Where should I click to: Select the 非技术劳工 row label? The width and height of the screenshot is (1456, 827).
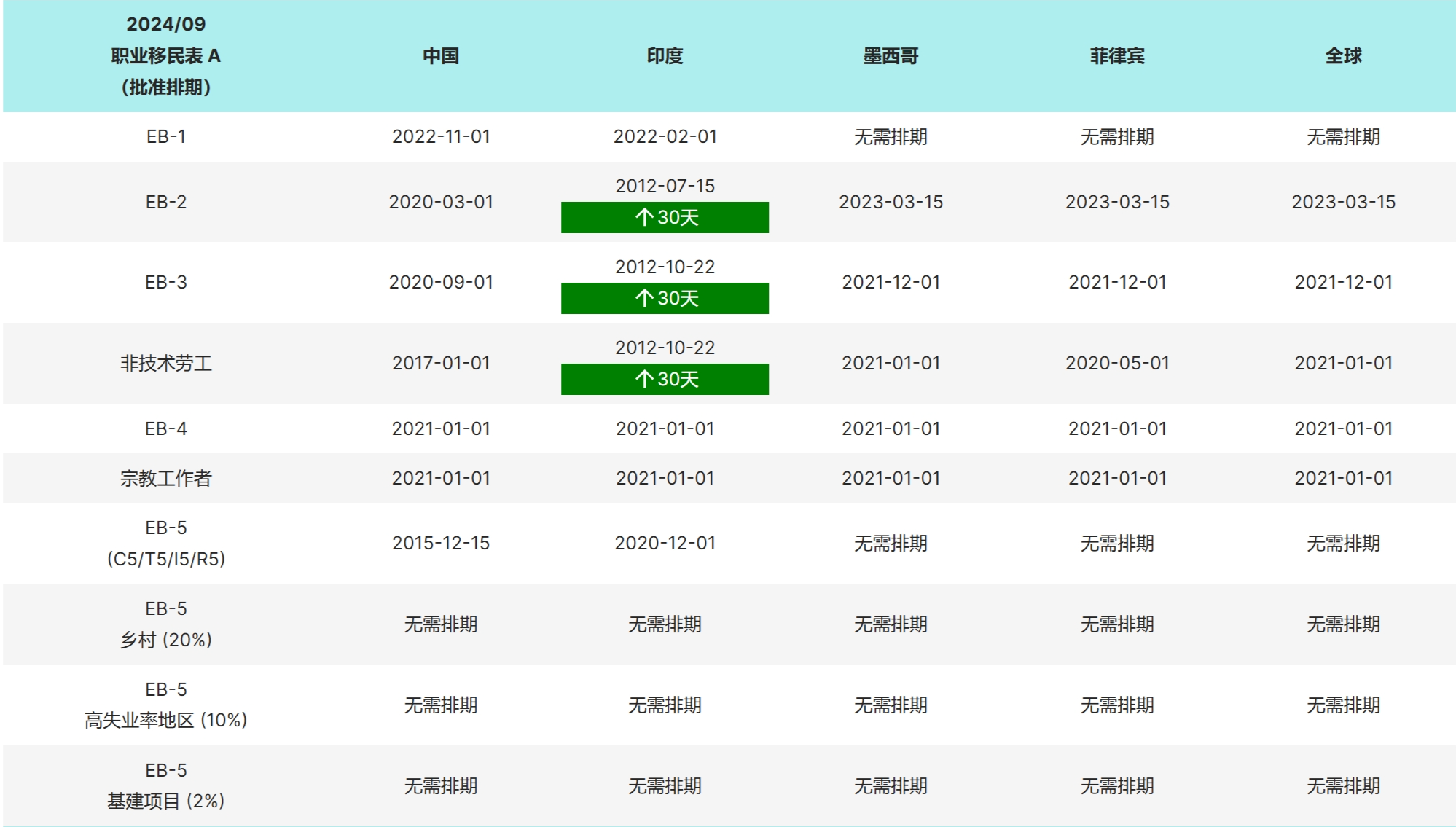pyautogui.click(x=166, y=363)
